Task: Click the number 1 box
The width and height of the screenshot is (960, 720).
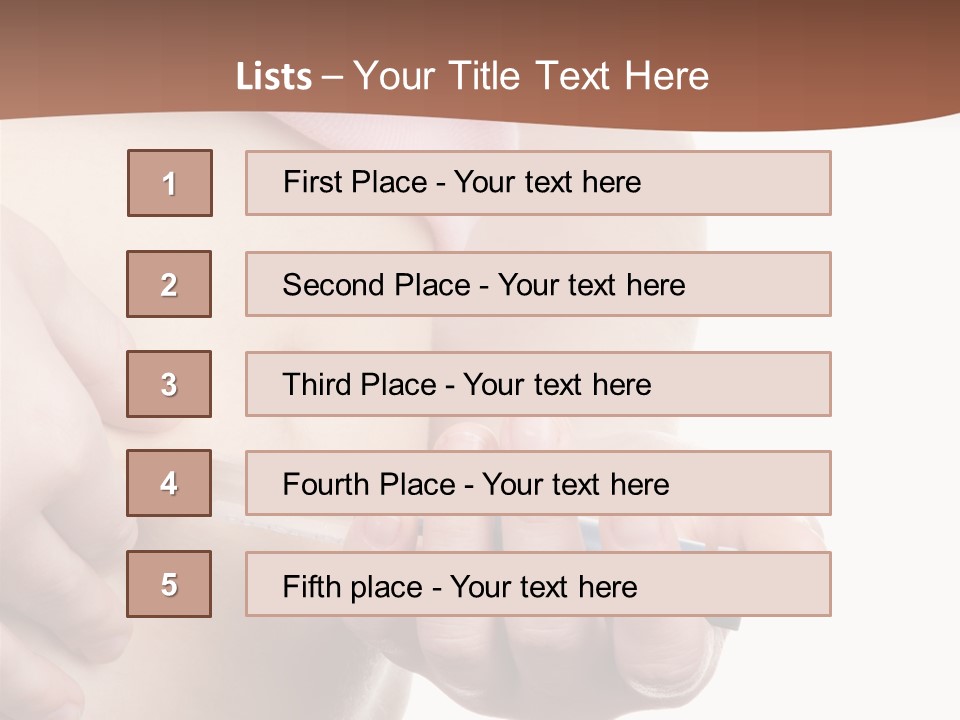Action: click(x=170, y=183)
